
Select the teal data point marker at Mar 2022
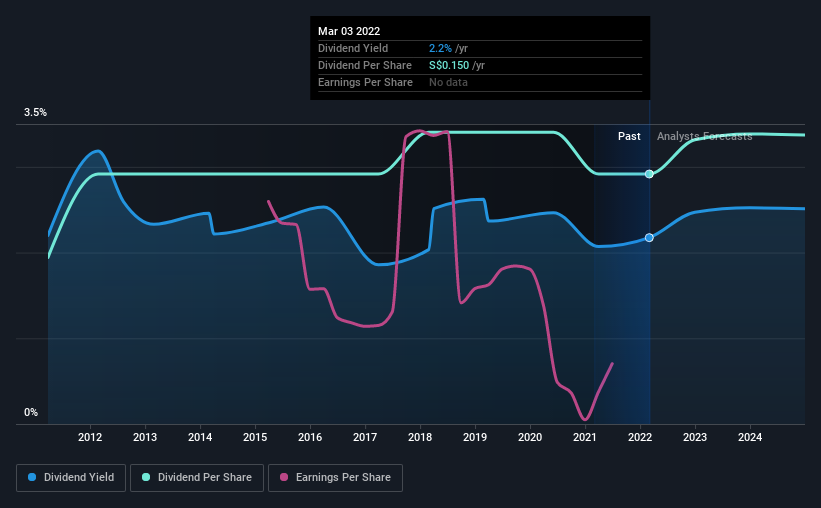649,174
